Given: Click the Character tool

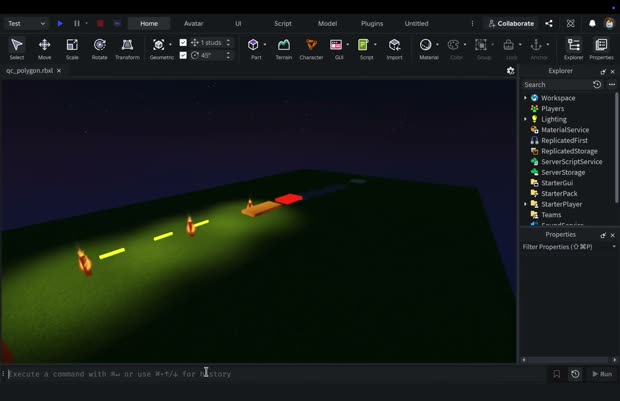Looking at the screenshot, I should coord(311,49).
